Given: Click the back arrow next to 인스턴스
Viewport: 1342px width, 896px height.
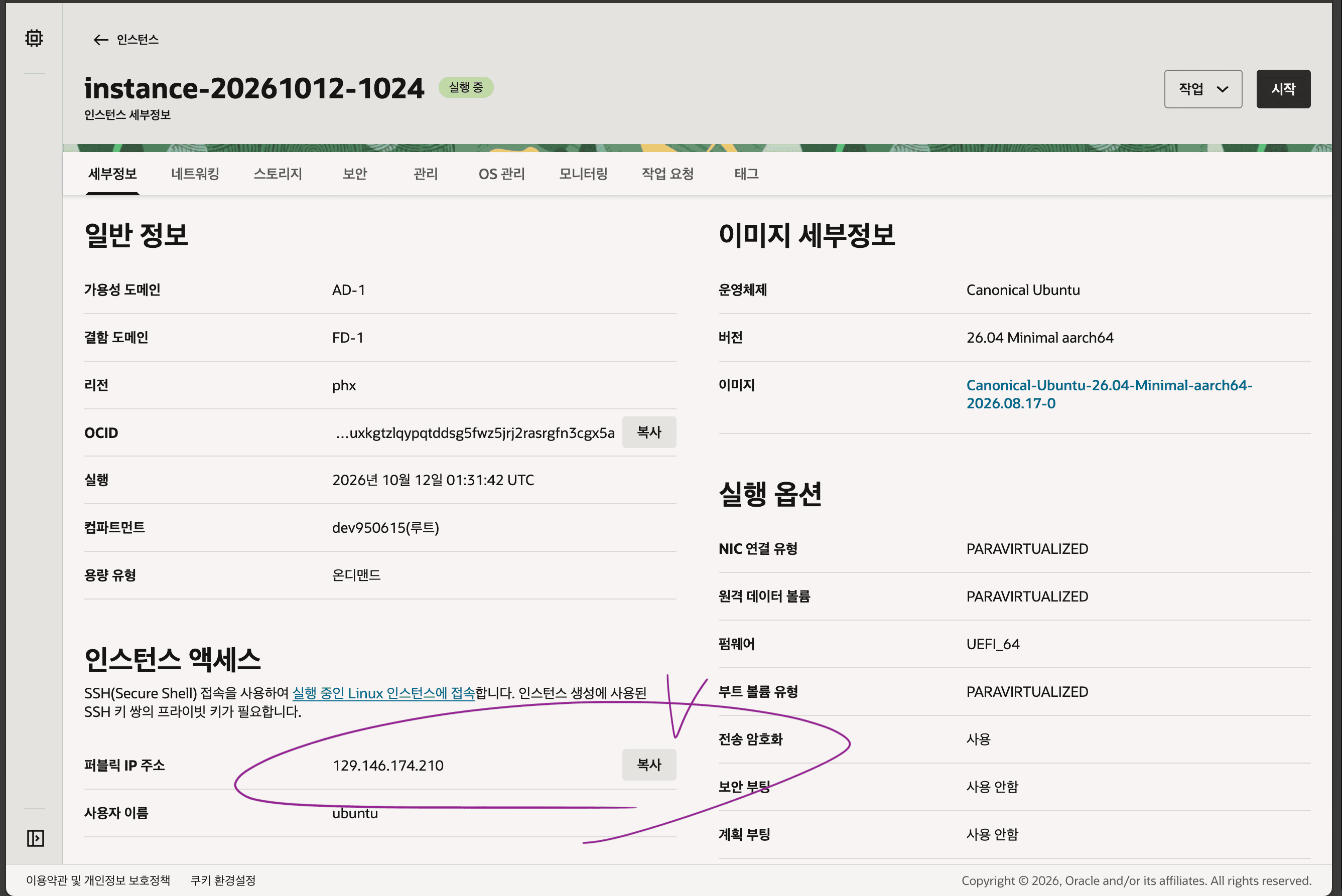Looking at the screenshot, I should pos(100,40).
